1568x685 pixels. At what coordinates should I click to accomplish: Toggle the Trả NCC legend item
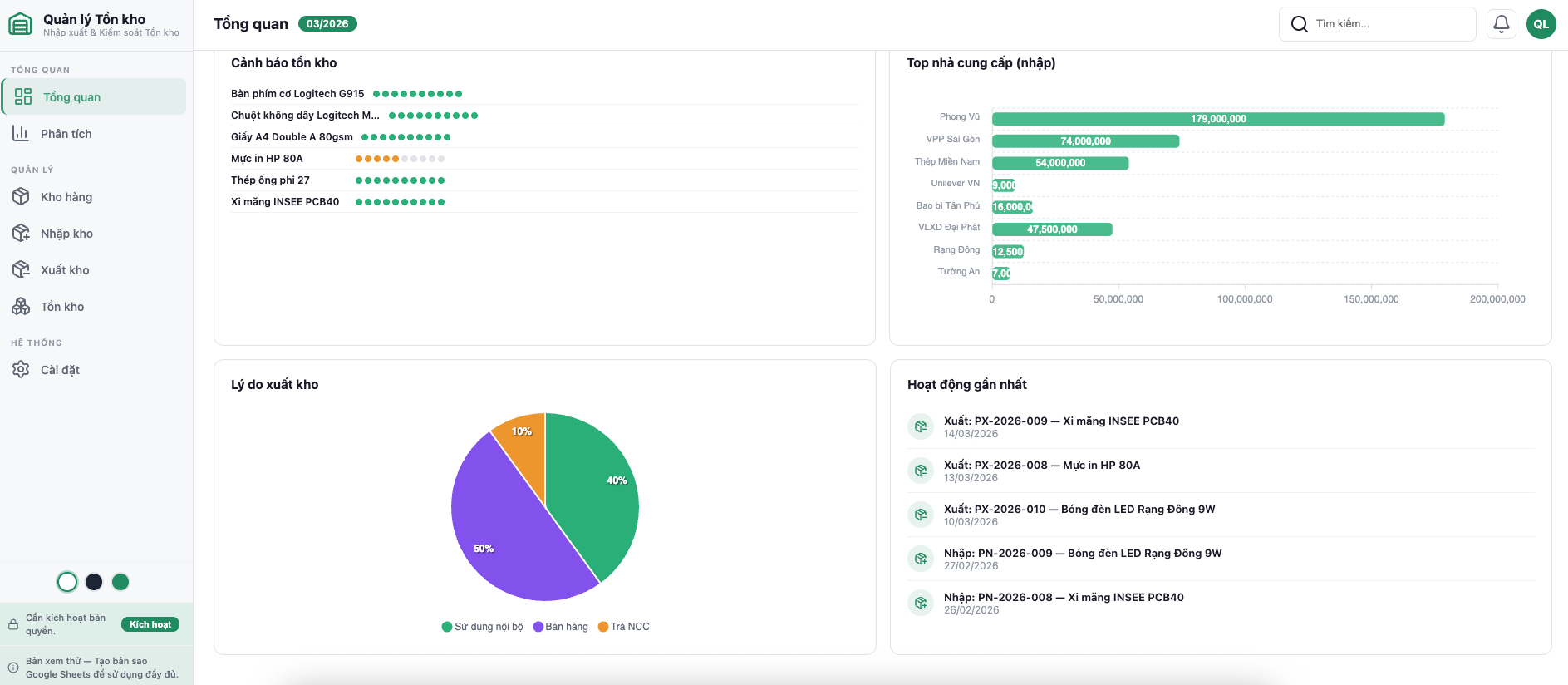coord(624,627)
